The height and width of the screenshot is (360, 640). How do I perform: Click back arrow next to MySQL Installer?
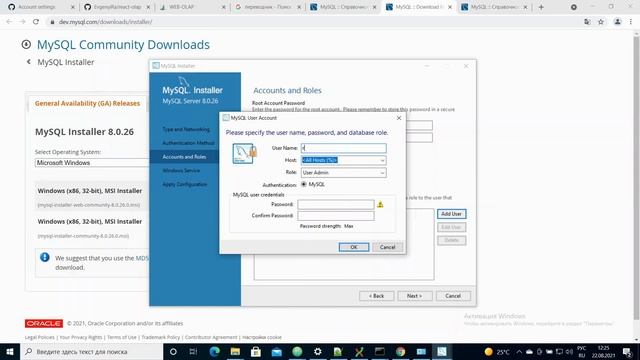coord(29,62)
